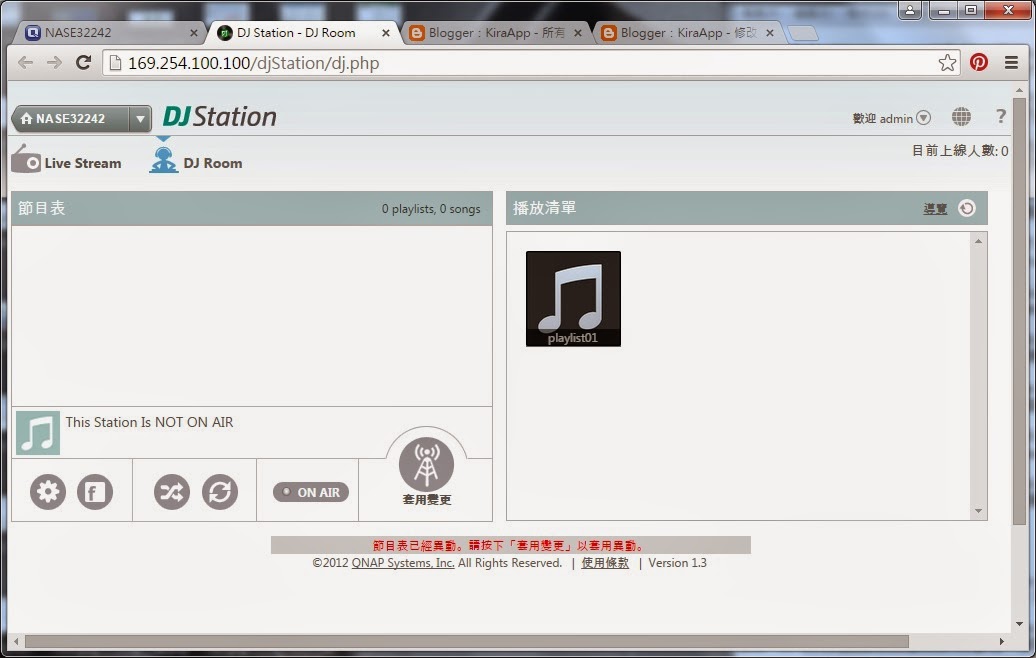Image resolution: width=1036 pixels, height=658 pixels.
Task: Select the playlist01 thumbnail
Action: [x=574, y=299]
